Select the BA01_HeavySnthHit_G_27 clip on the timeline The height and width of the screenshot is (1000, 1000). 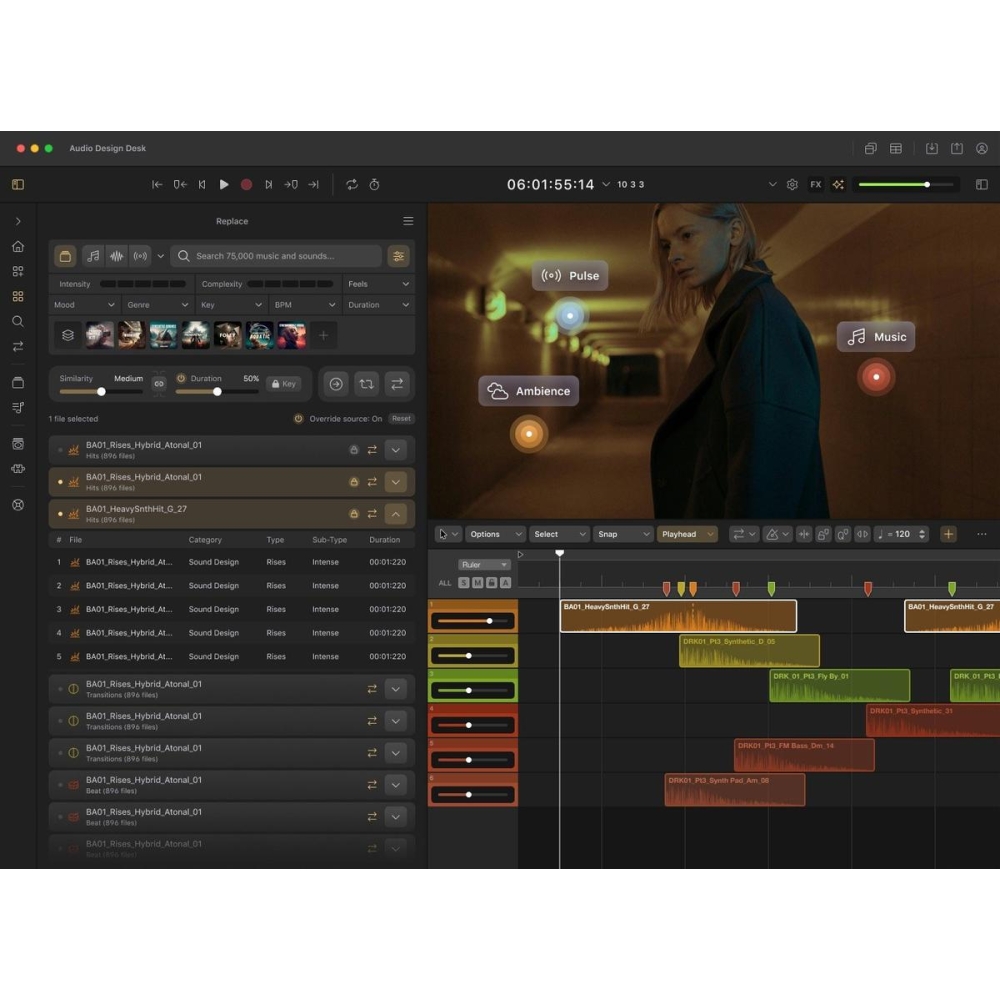pos(678,616)
